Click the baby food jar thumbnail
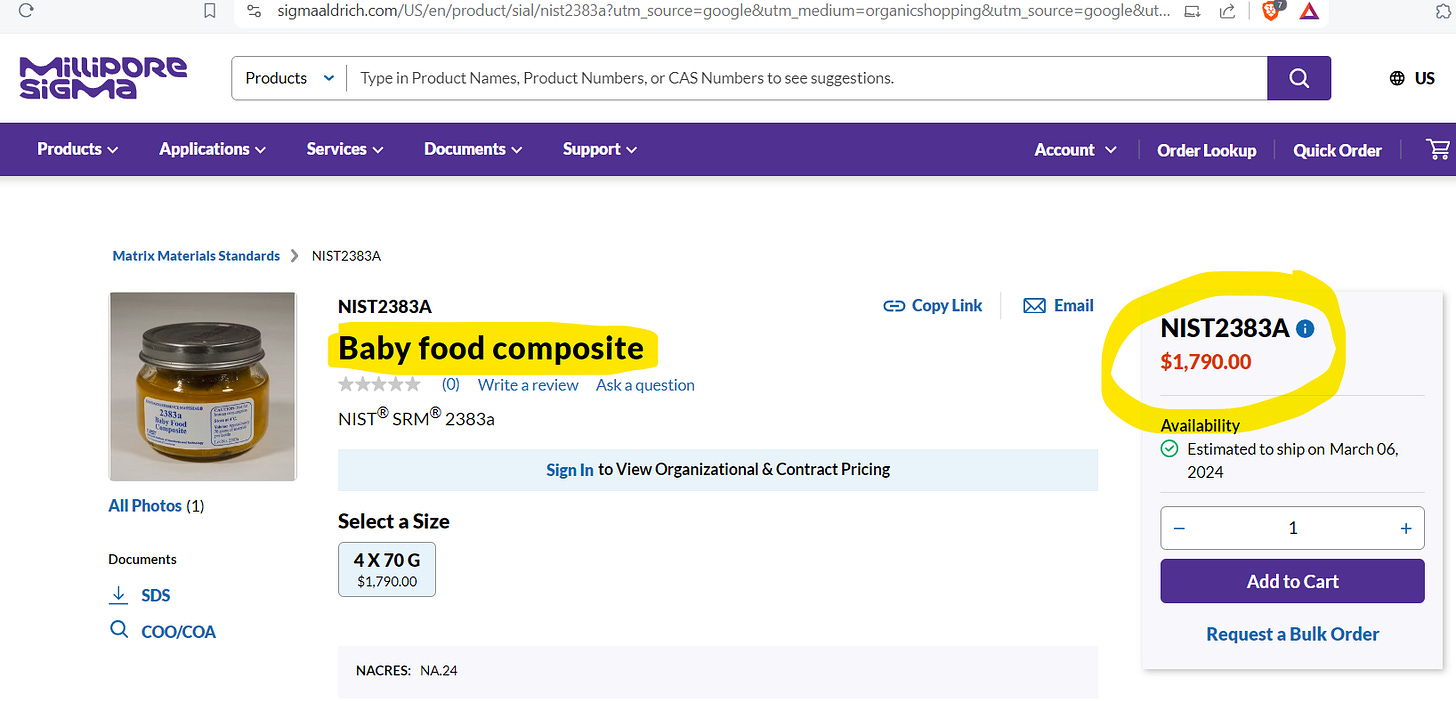This screenshot has height=701, width=1456. coord(202,386)
